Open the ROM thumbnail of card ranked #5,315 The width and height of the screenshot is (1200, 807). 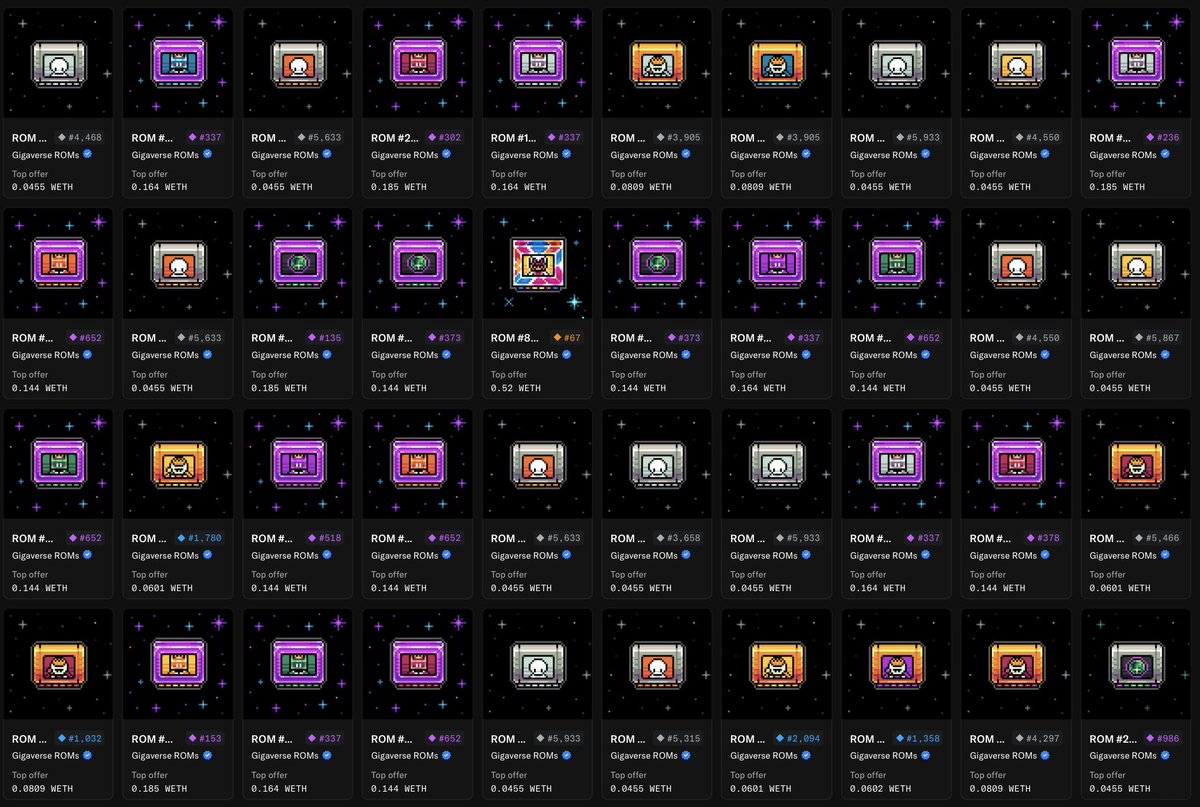(656, 664)
